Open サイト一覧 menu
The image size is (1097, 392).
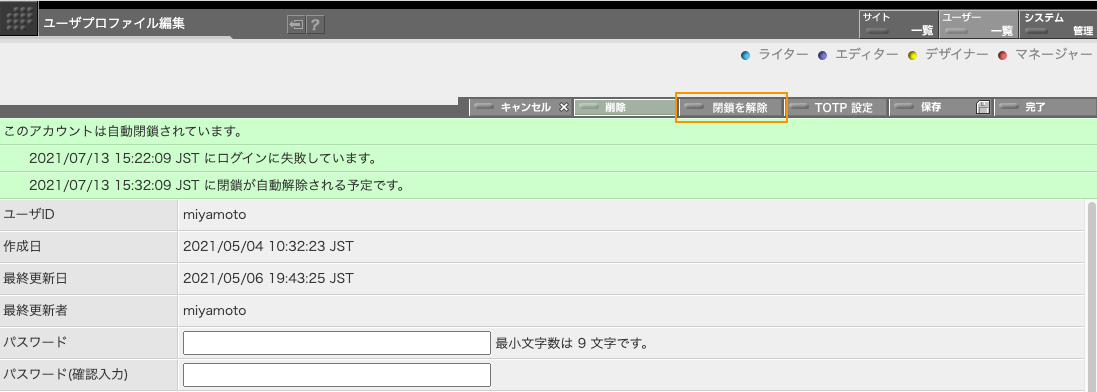(x=898, y=24)
